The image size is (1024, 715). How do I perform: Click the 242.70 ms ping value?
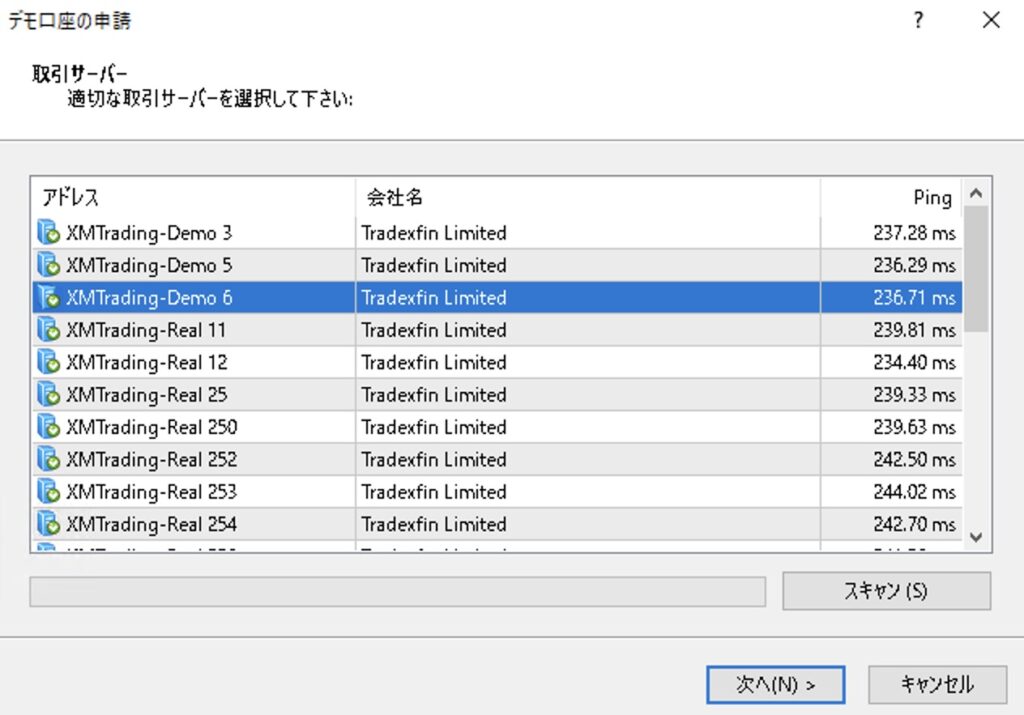pos(914,524)
